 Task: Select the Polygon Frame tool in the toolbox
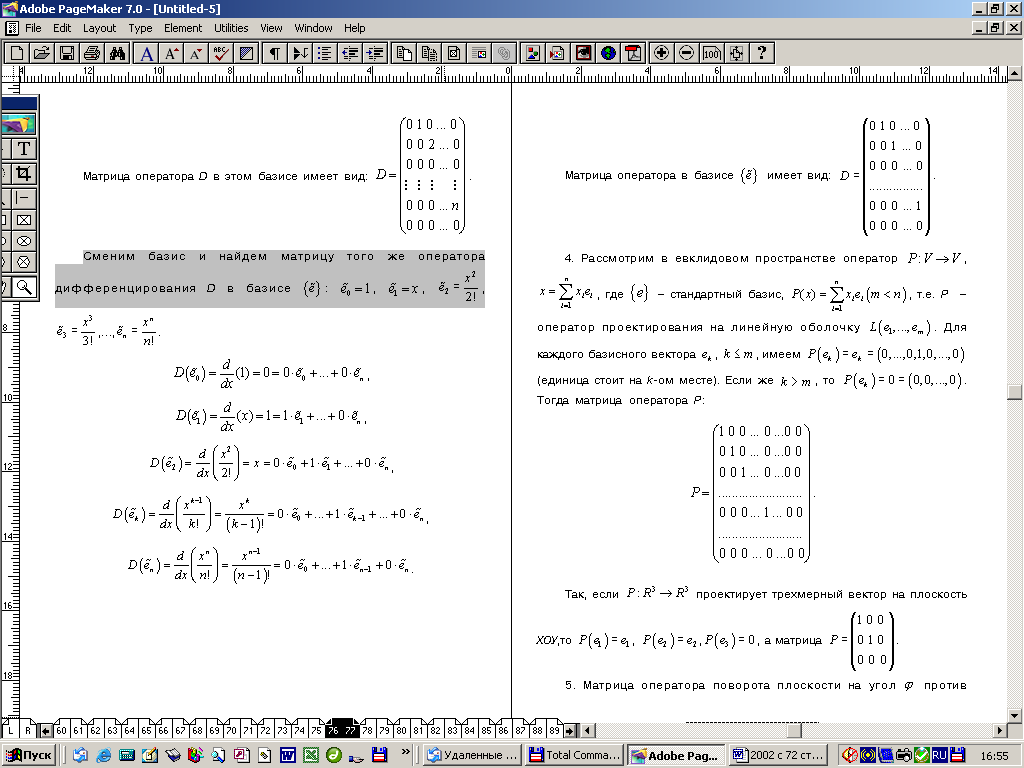[x=24, y=262]
